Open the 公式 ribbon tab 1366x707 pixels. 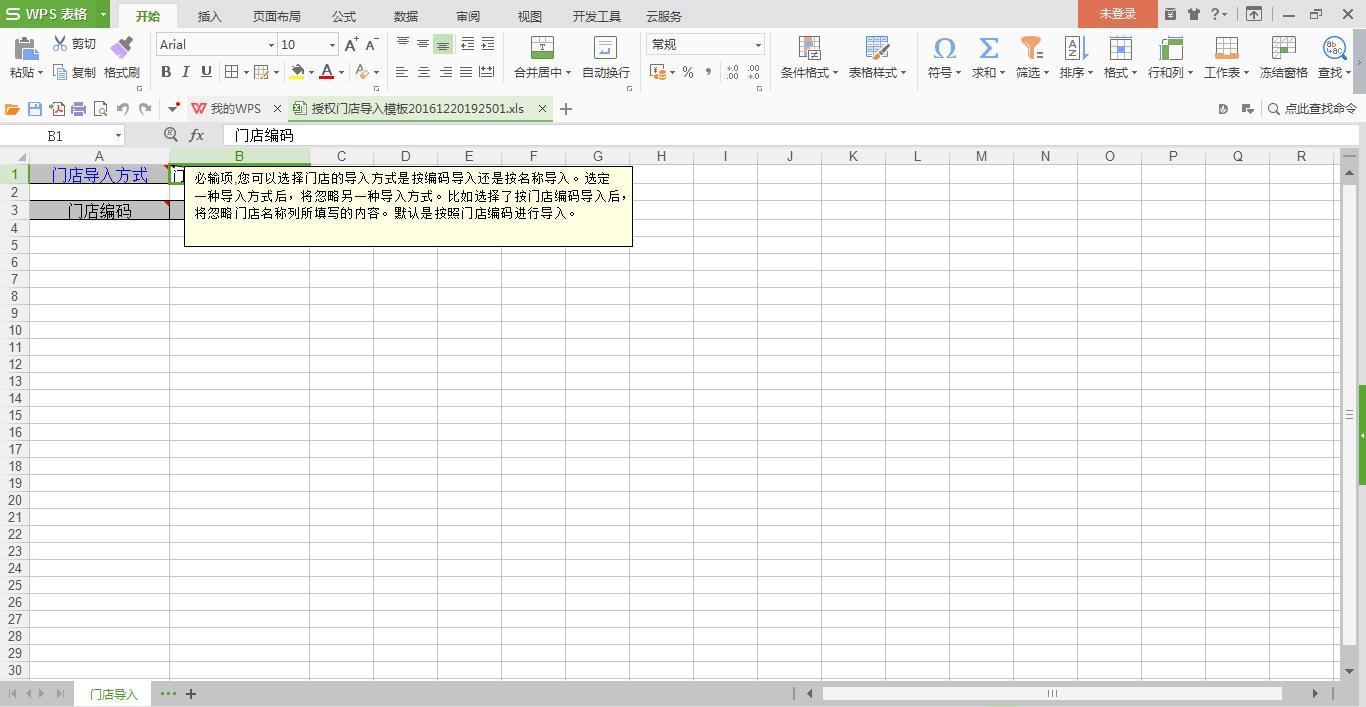click(343, 16)
